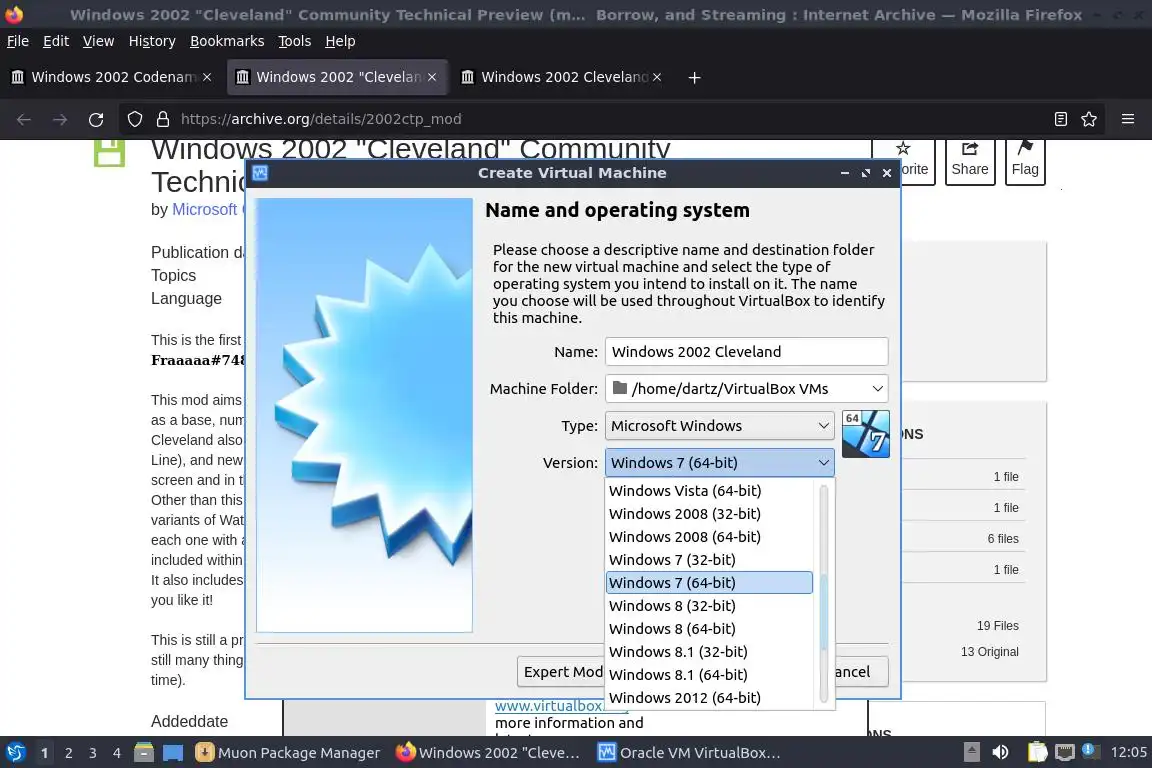Click the green floppy software icon
Viewport: 1152px width, 768px height.
coord(109,152)
